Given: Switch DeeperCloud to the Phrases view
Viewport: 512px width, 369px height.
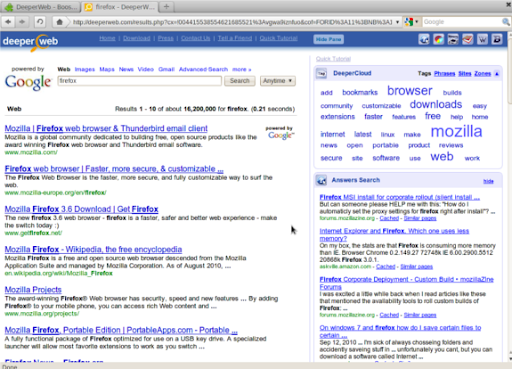Looking at the screenshot, I should click(x=444, y=74).
